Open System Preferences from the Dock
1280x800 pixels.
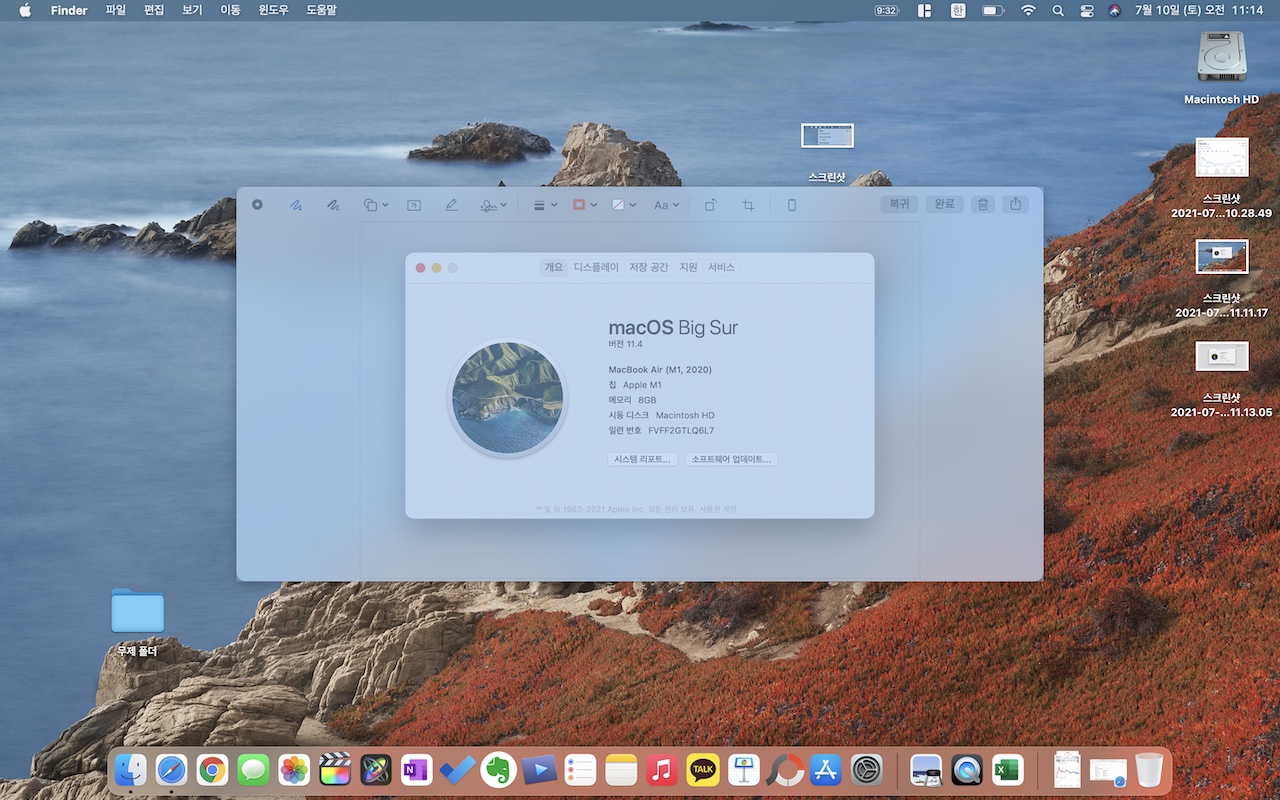click(867, 770)
